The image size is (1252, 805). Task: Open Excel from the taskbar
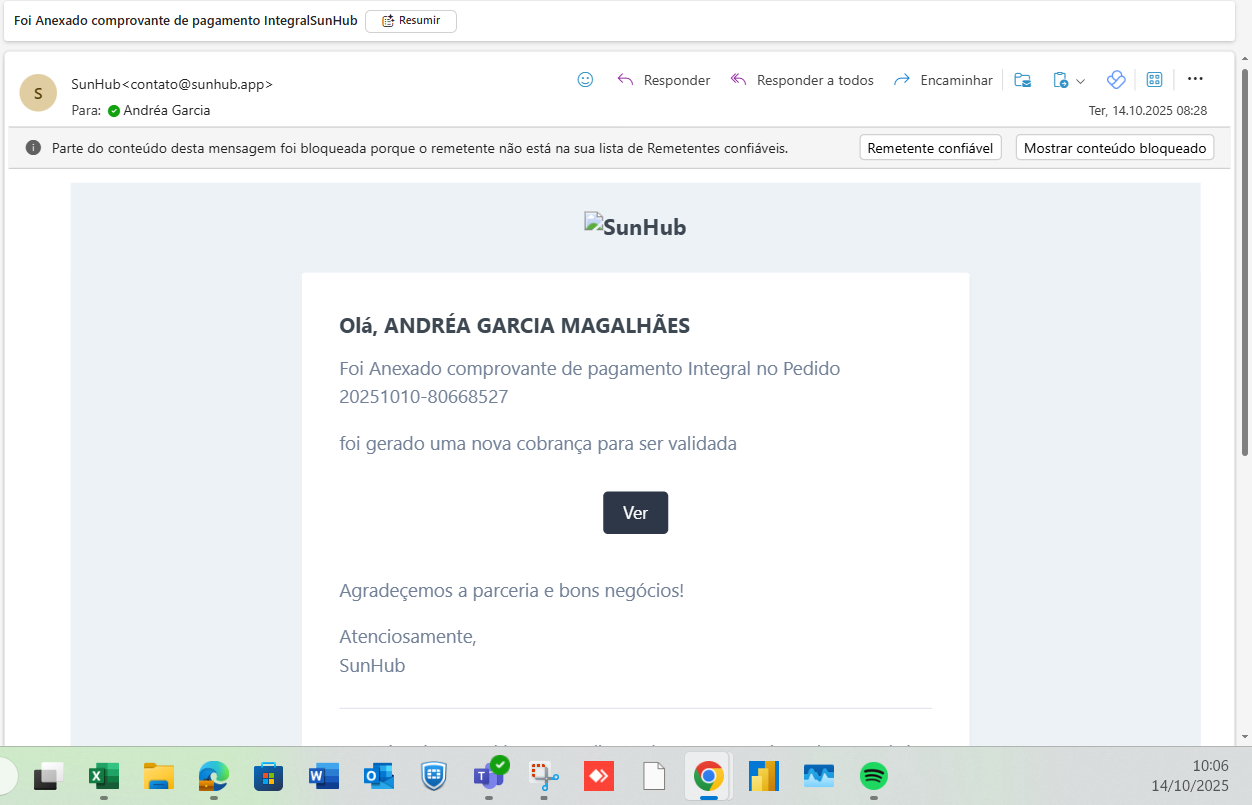pyautogui.click(x=103, y=776)
